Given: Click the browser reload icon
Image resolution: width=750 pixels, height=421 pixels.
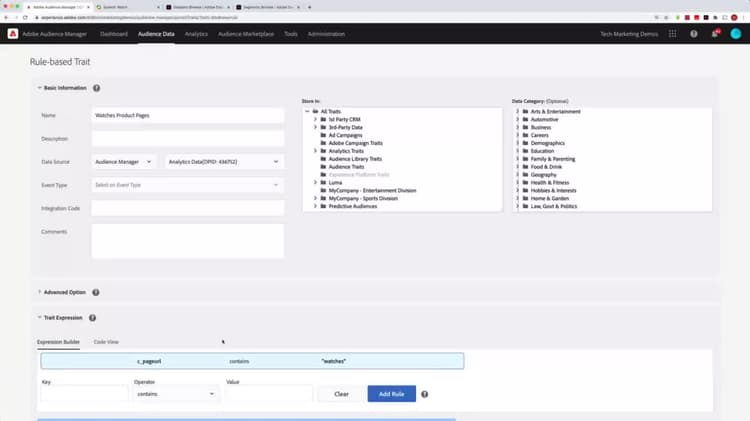Looking at the screenshot, I should 25,17.
